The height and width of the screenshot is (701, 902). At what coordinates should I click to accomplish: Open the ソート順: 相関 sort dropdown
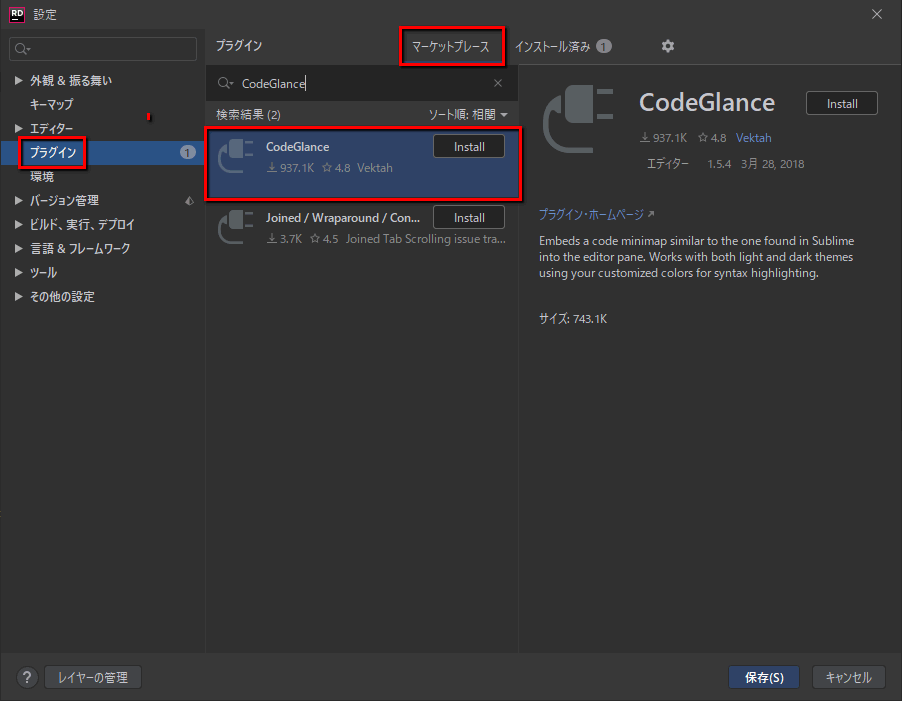(468, 114)
